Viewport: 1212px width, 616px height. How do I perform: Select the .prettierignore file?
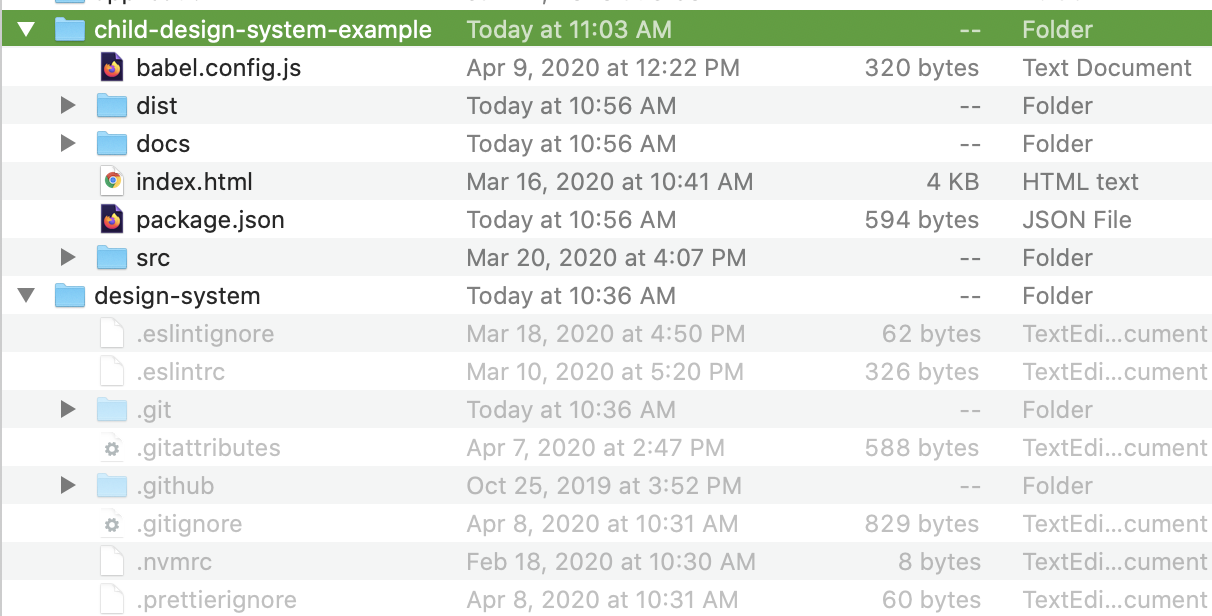(x=216, y=600)
